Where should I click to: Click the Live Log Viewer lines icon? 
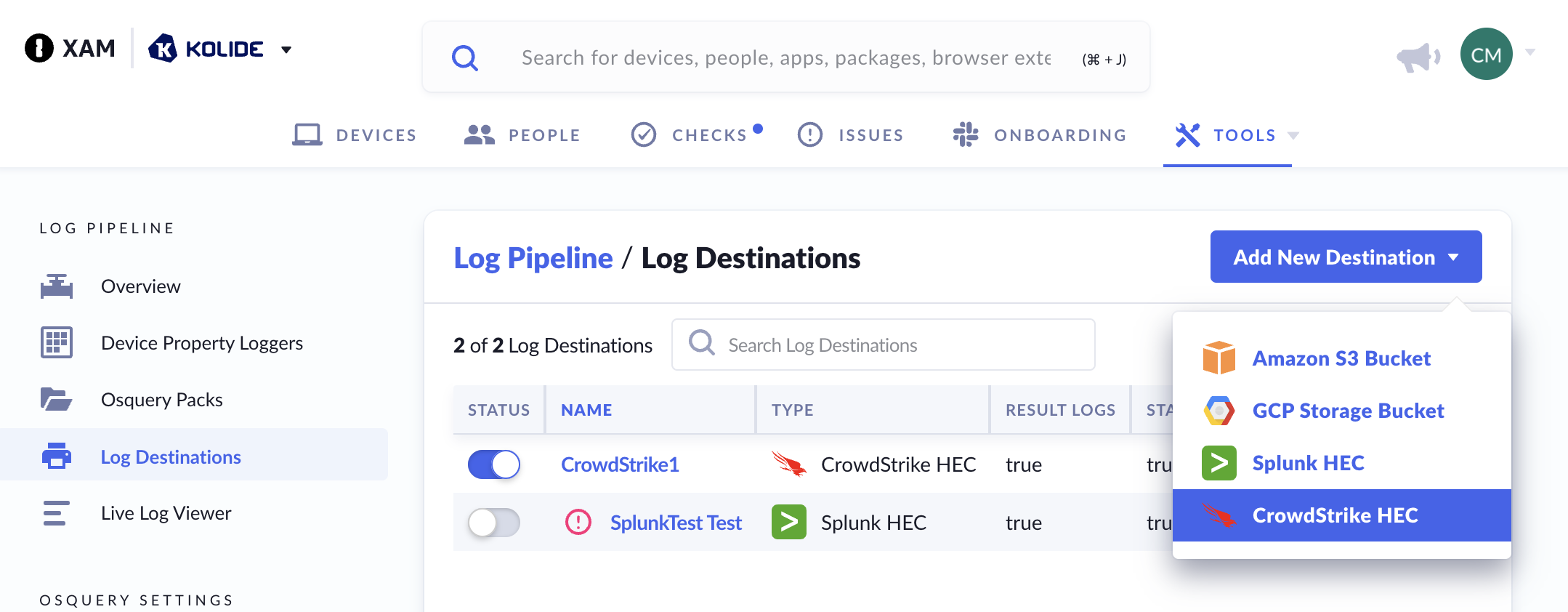pyautogui.click(x=57, y=513)
